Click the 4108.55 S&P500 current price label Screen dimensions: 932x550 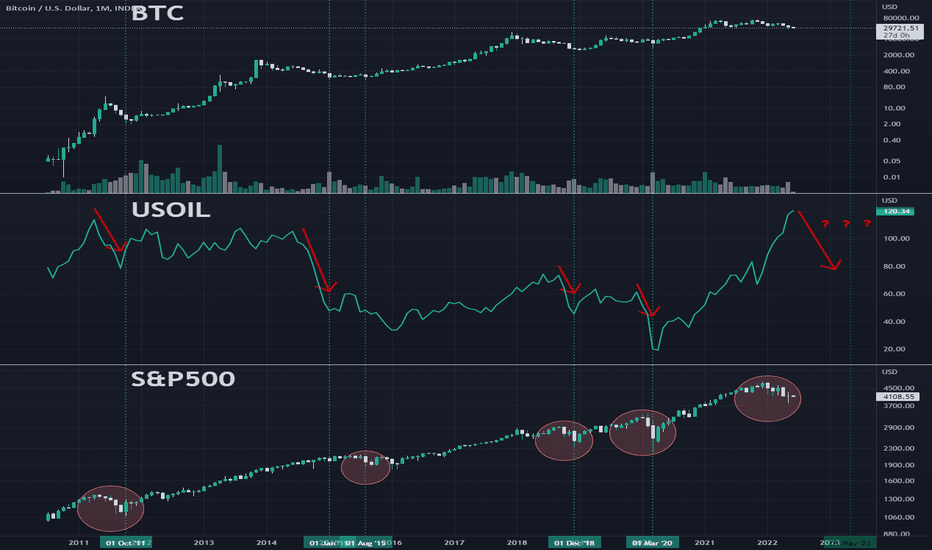pyautogui.click(x=898, y=397)
